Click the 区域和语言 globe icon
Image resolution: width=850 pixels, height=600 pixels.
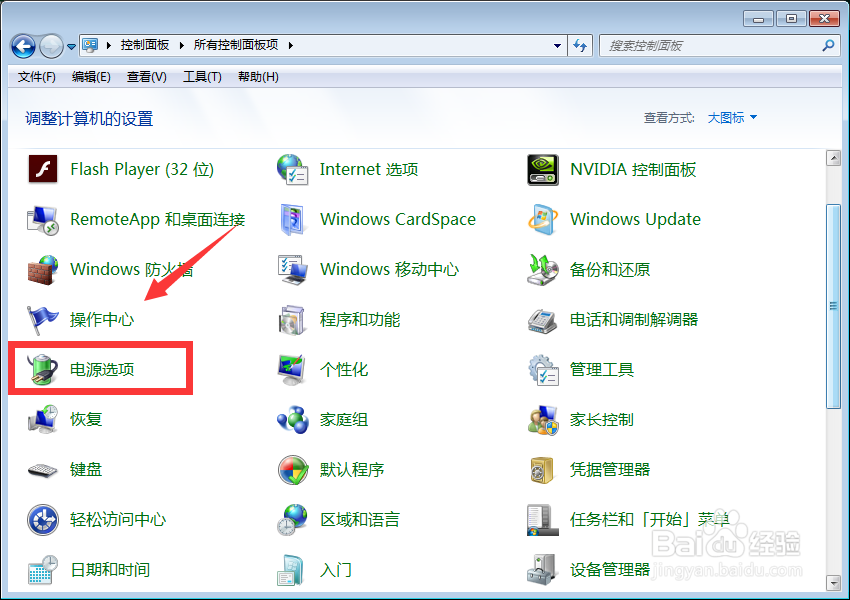[293, 520]
